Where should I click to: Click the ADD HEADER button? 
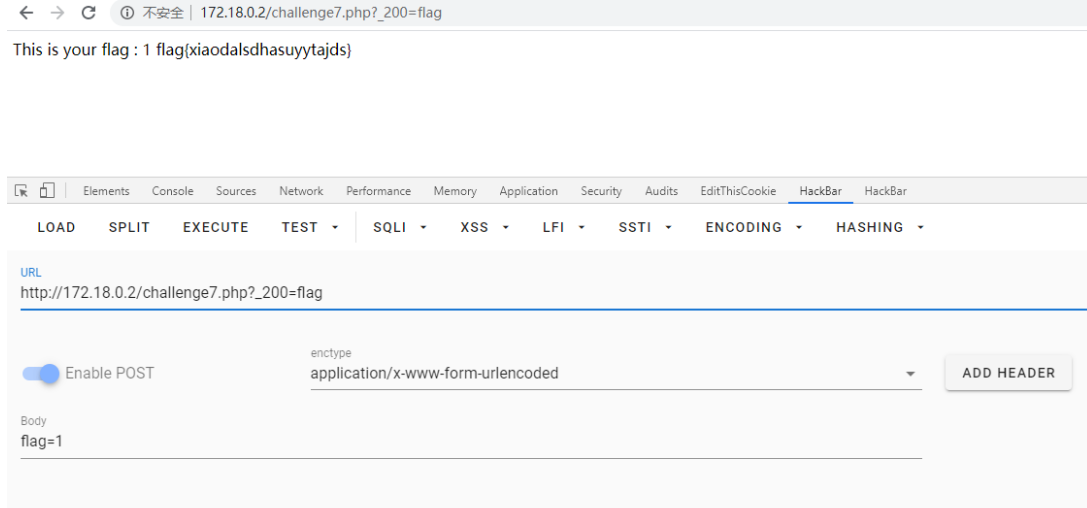point(1008,373)
